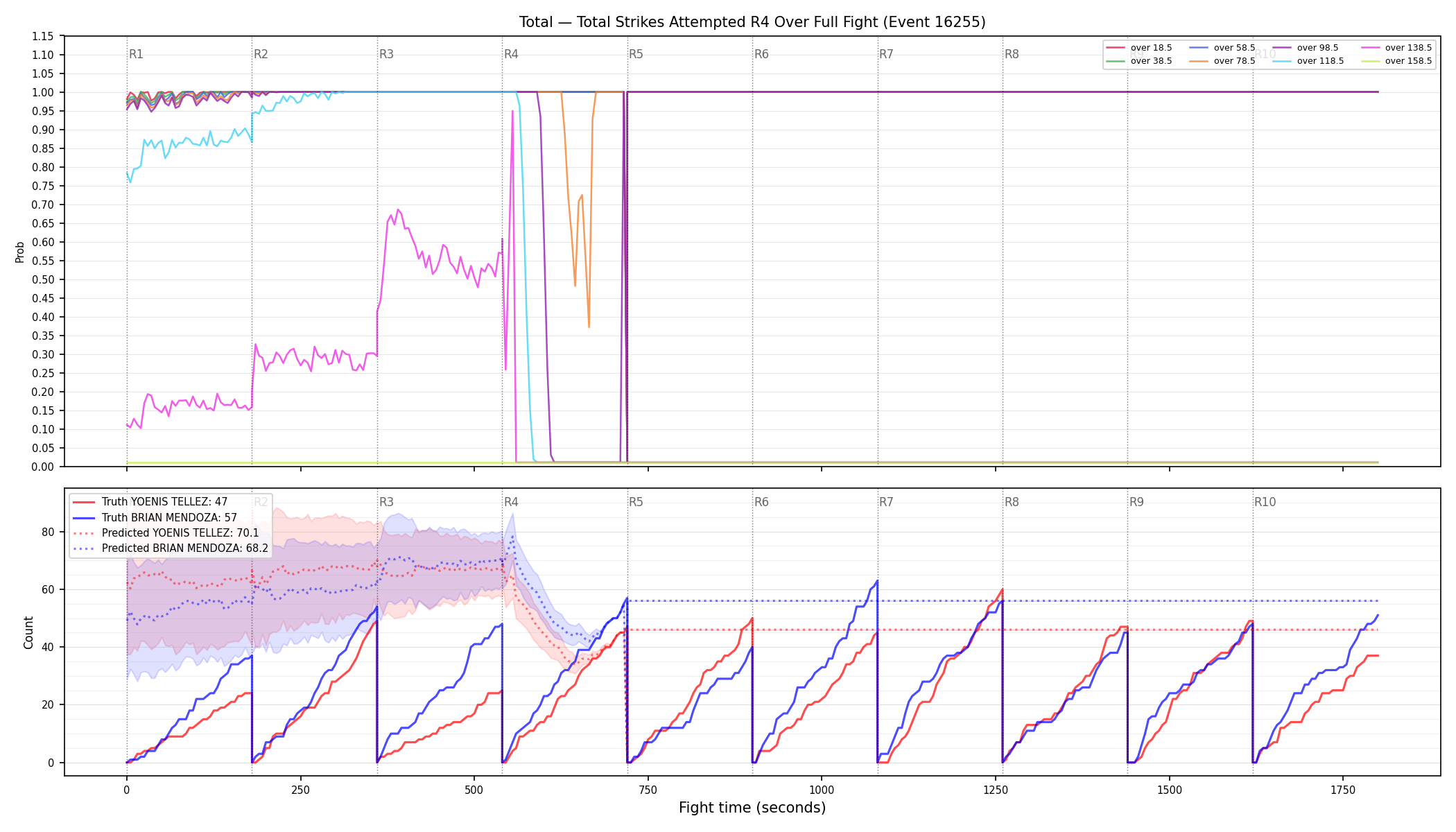Select the 'over 138.5' legend entry

point(1396,48)
